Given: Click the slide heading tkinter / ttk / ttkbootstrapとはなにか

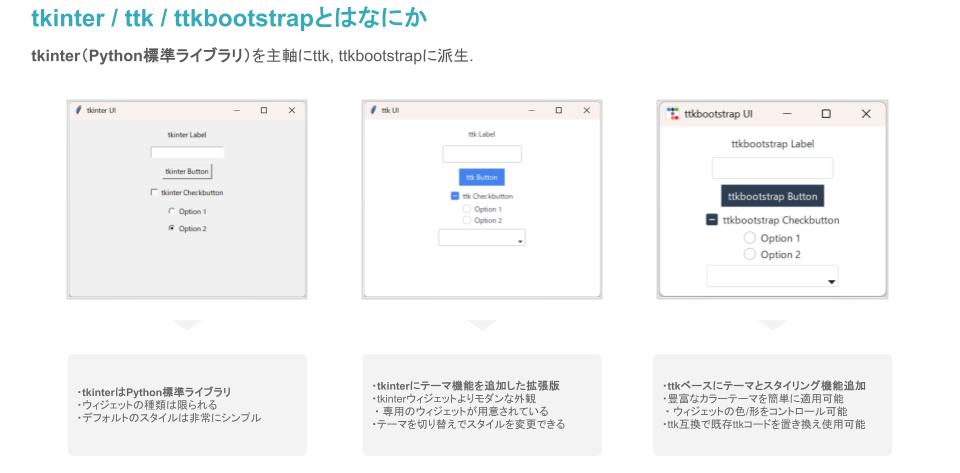Looking at the screenshot, I should tap(229, 18).
